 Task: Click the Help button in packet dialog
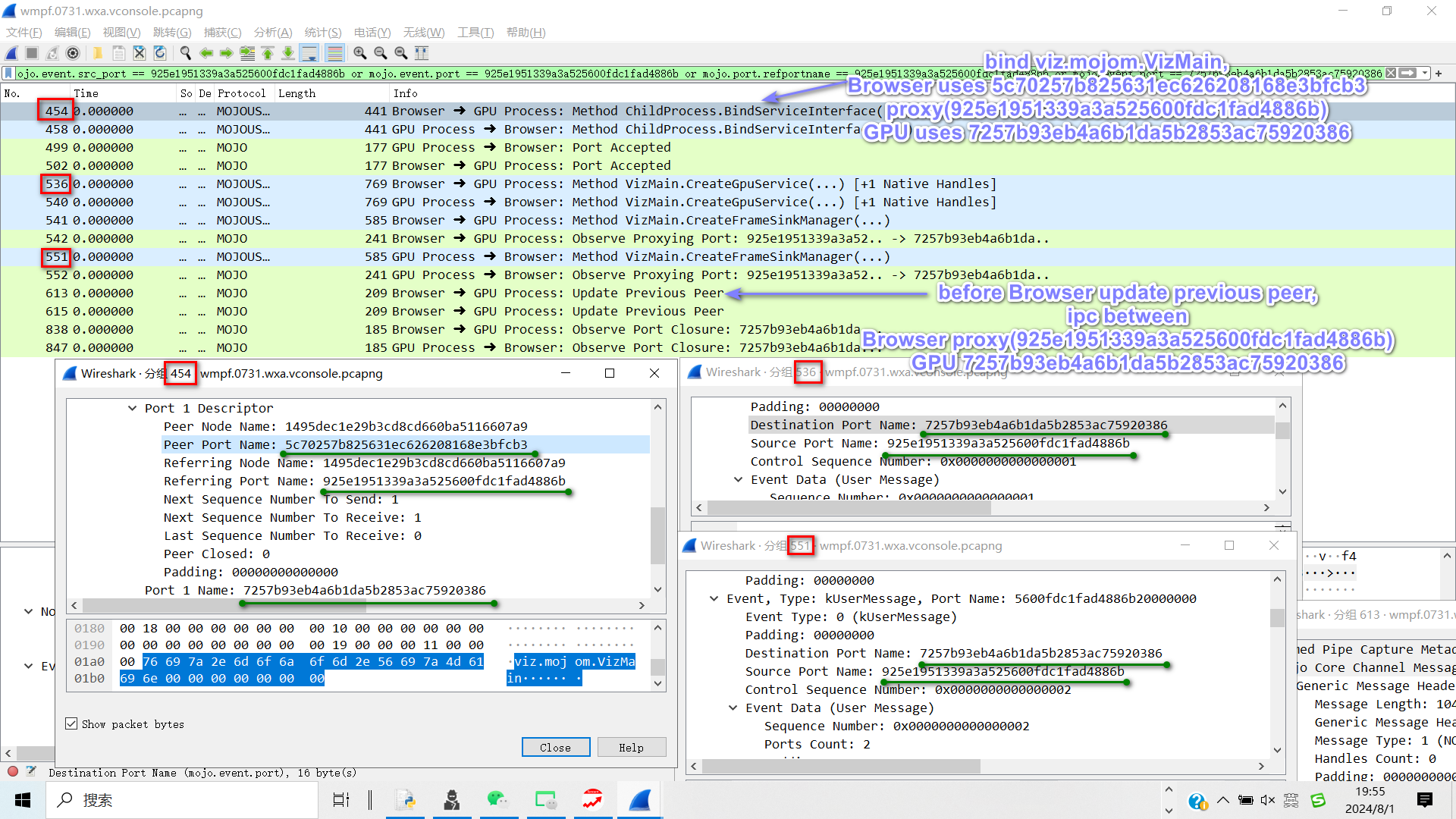coord(631,747)
